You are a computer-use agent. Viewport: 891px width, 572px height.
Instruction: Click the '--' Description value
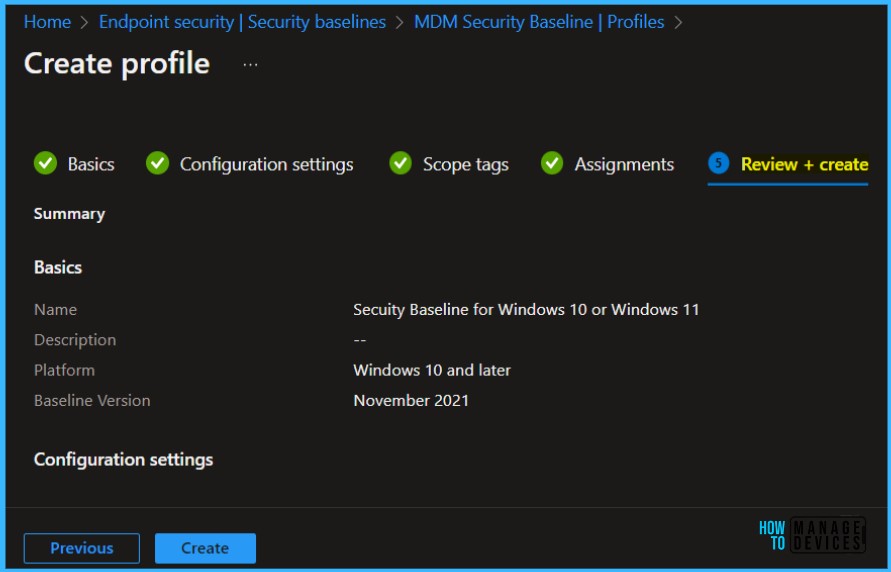click(x=360, y=340)
